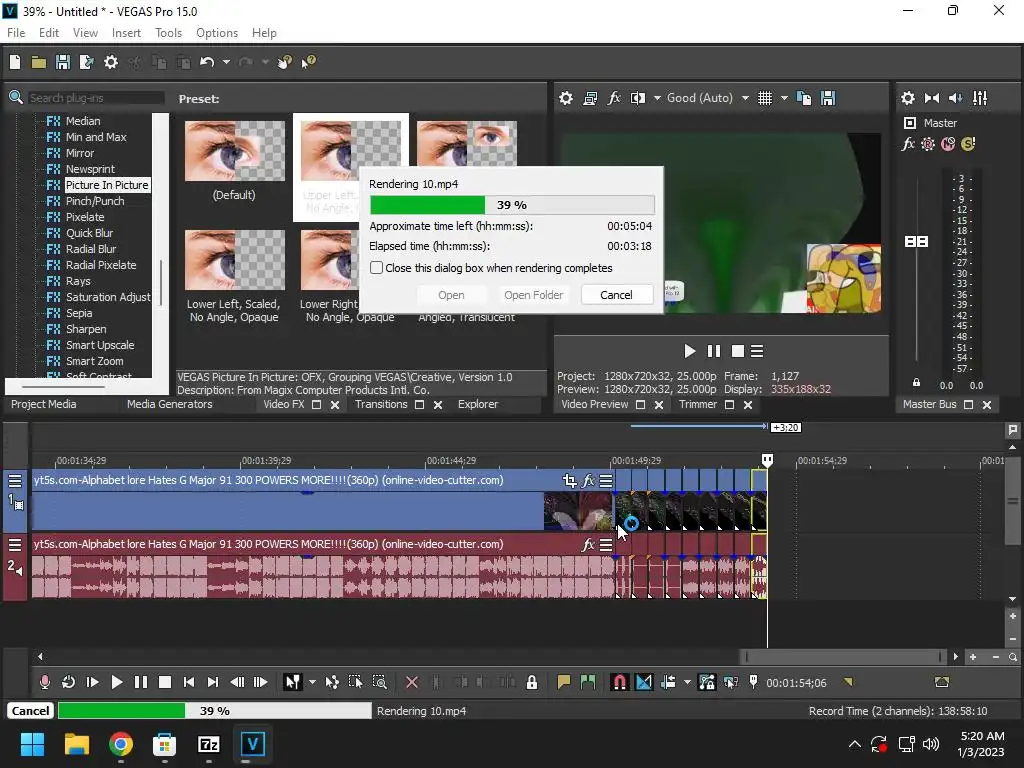Image resolution: width=1024 pixels, height=768 pixels.
Task: Click Play From Start in transport bar
Action: [92, 682]
